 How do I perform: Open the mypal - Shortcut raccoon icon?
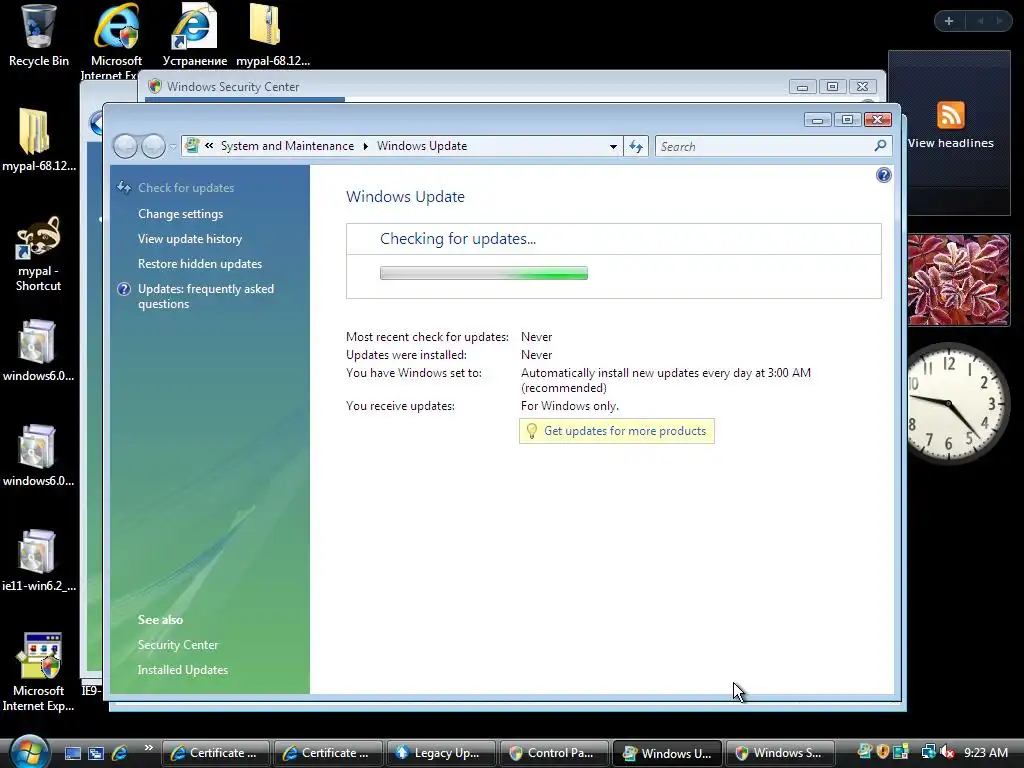pos(39,253)
